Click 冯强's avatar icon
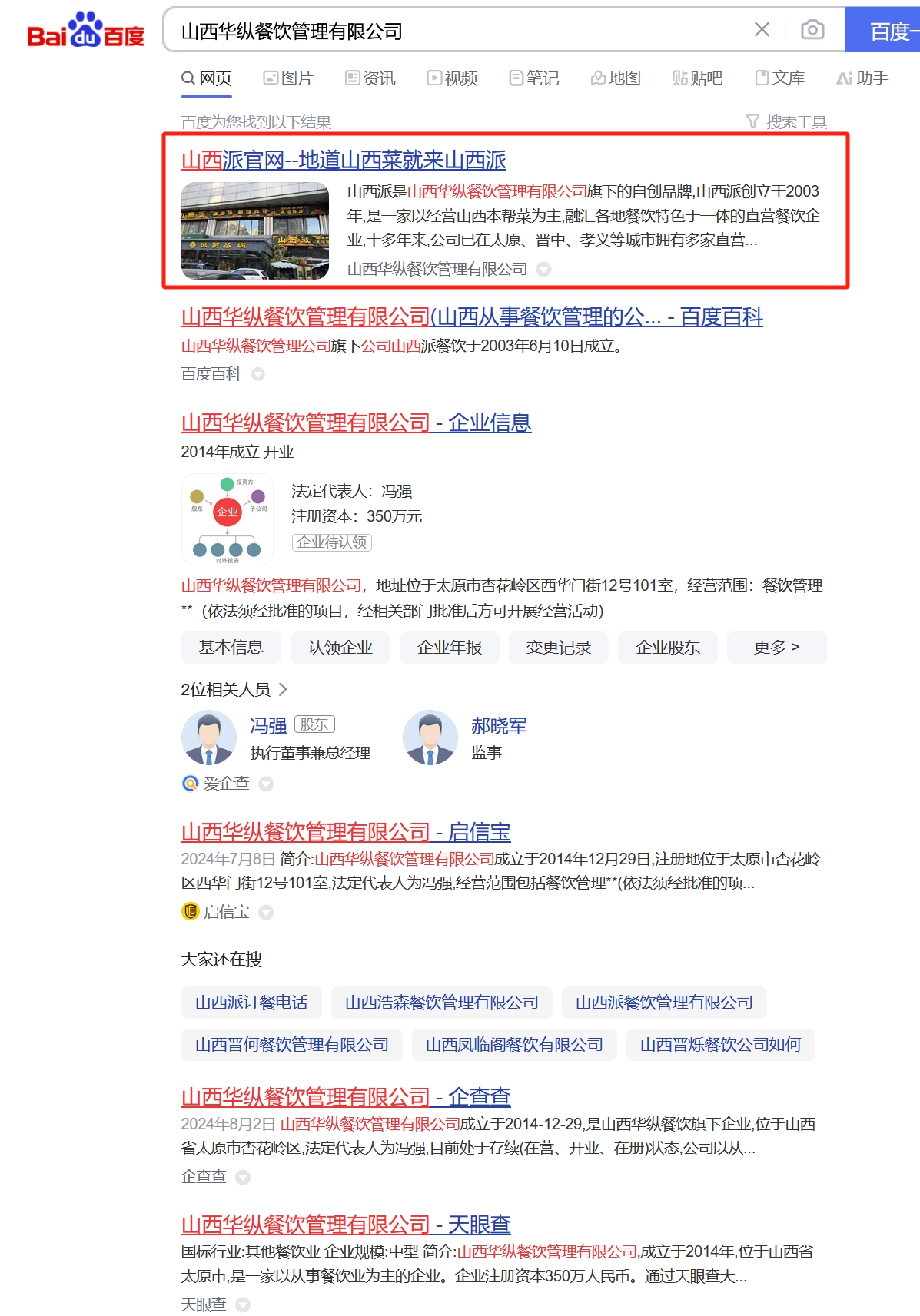 click(209, 738)
